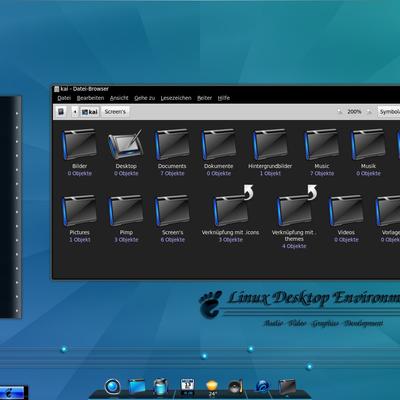Select the '7 Objekte' text under Music
Image resolution: width=400 pixels, height=400 pixels.
tap(322, 173)
